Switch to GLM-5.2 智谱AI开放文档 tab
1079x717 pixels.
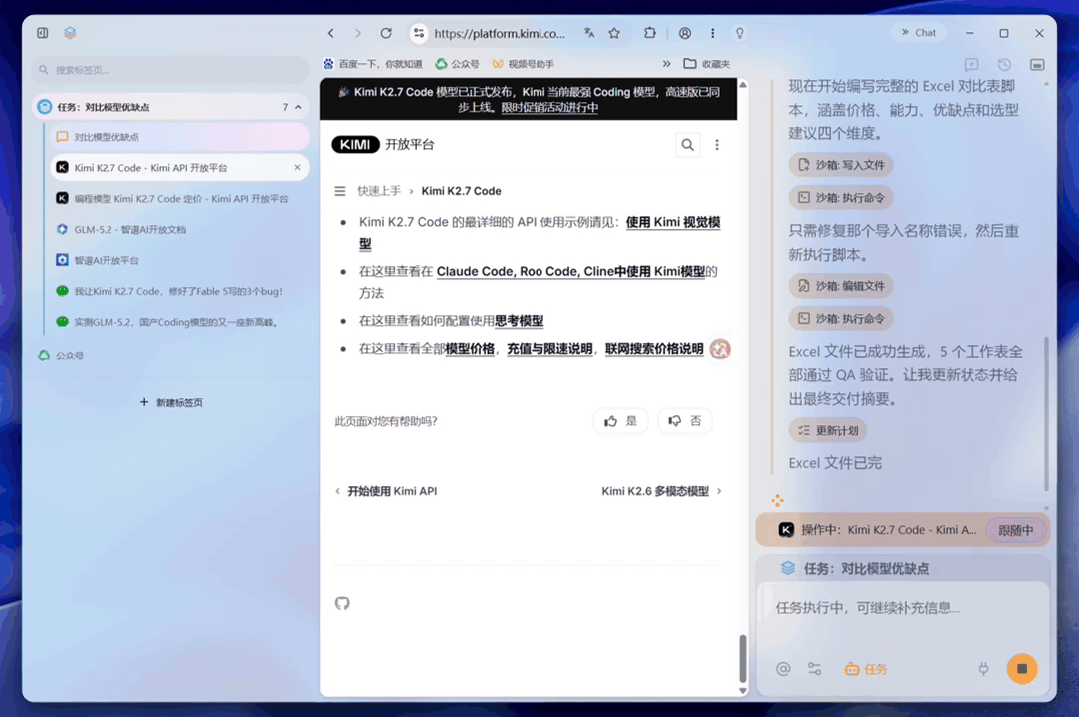pyautogui.click(x=180, y=229)
